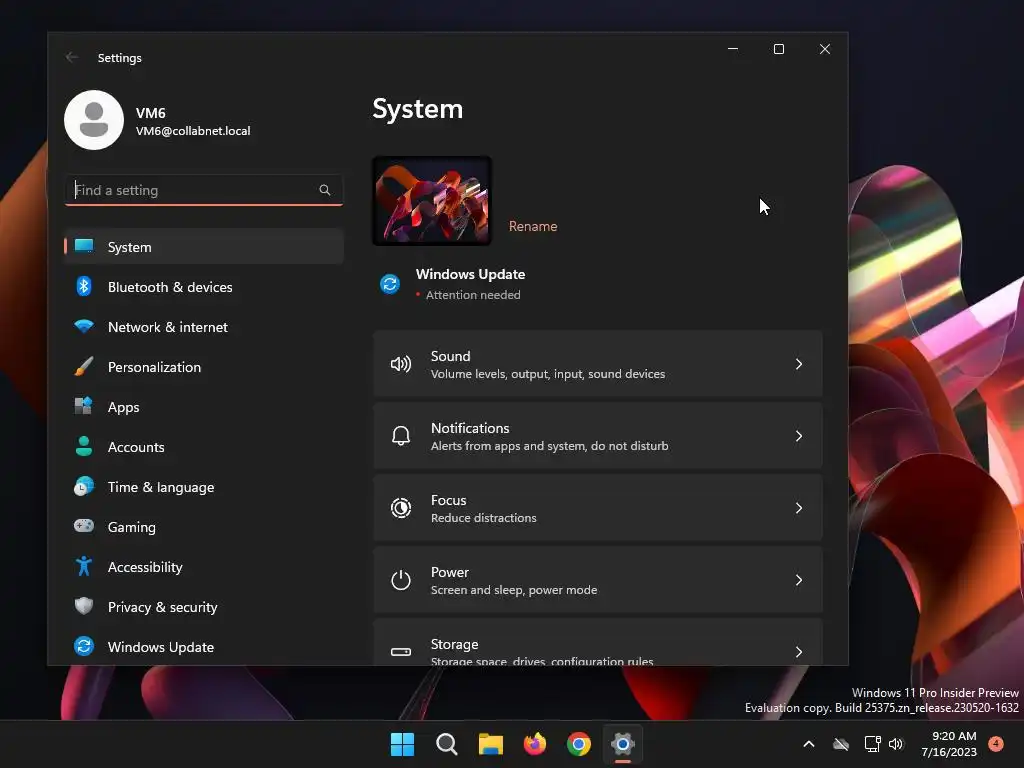The height and width of the screenshot is (768, 1024).
Task: Click the Accounts person icon
Action: 84,446
